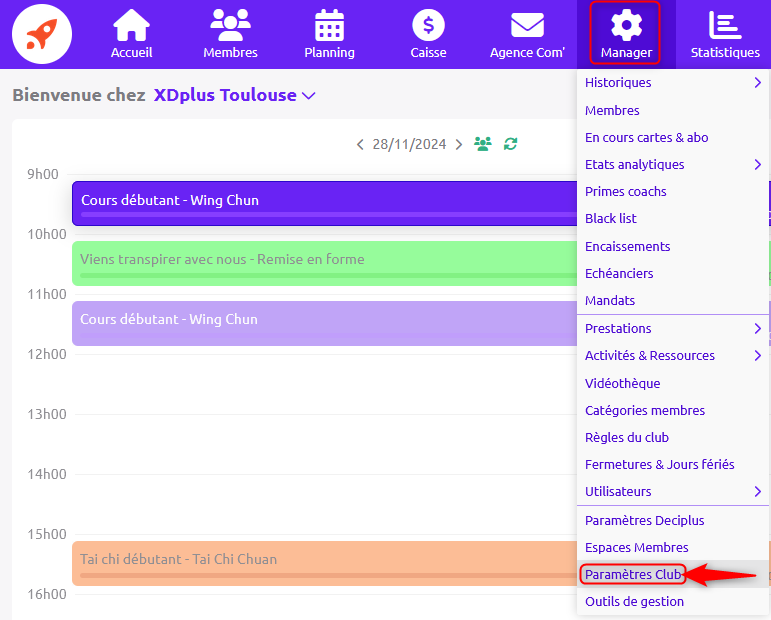Open the Caisse dollar icon
The width and height of the screenshot is (771, 620).
[x=428, y=26]
